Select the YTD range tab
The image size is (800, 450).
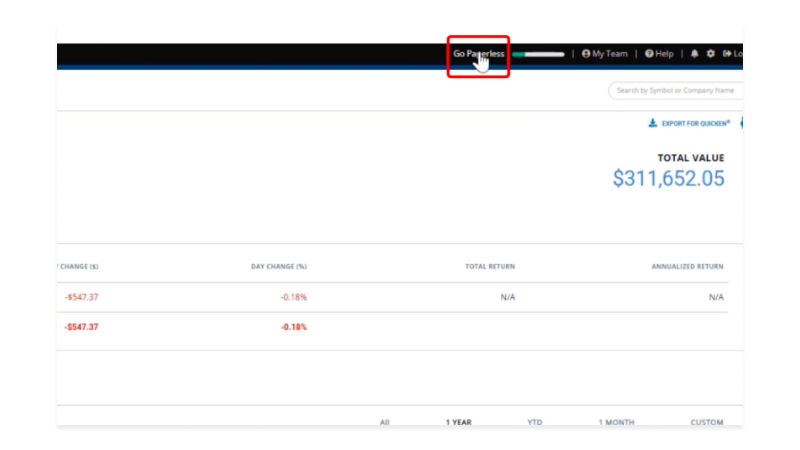pyautogui.click(x=535, y=422)
